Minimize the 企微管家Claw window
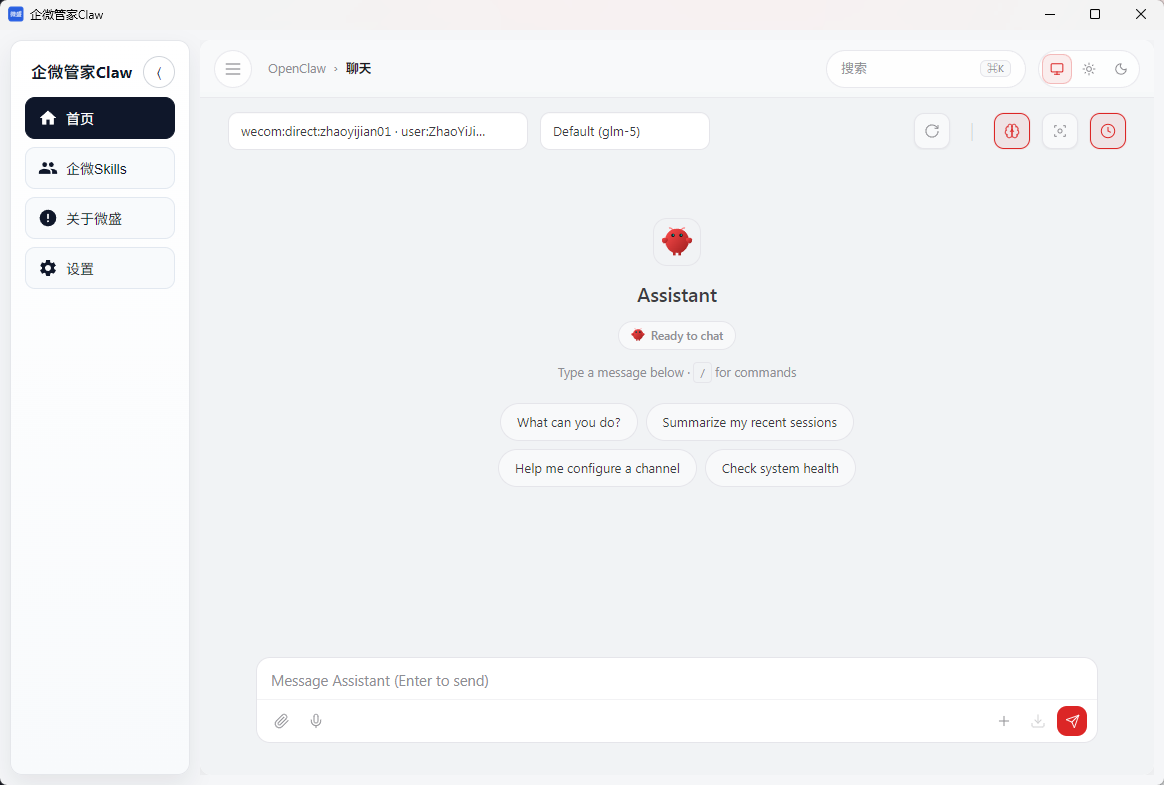Image resolution: width=1164 pixels, height=785 pixels. coord(1050,14)
